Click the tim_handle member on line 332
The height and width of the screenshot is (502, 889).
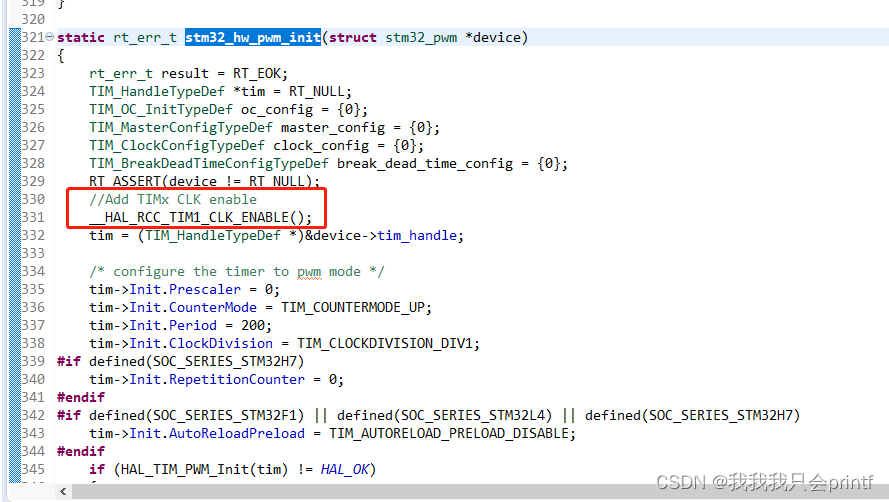pos(417,235)
